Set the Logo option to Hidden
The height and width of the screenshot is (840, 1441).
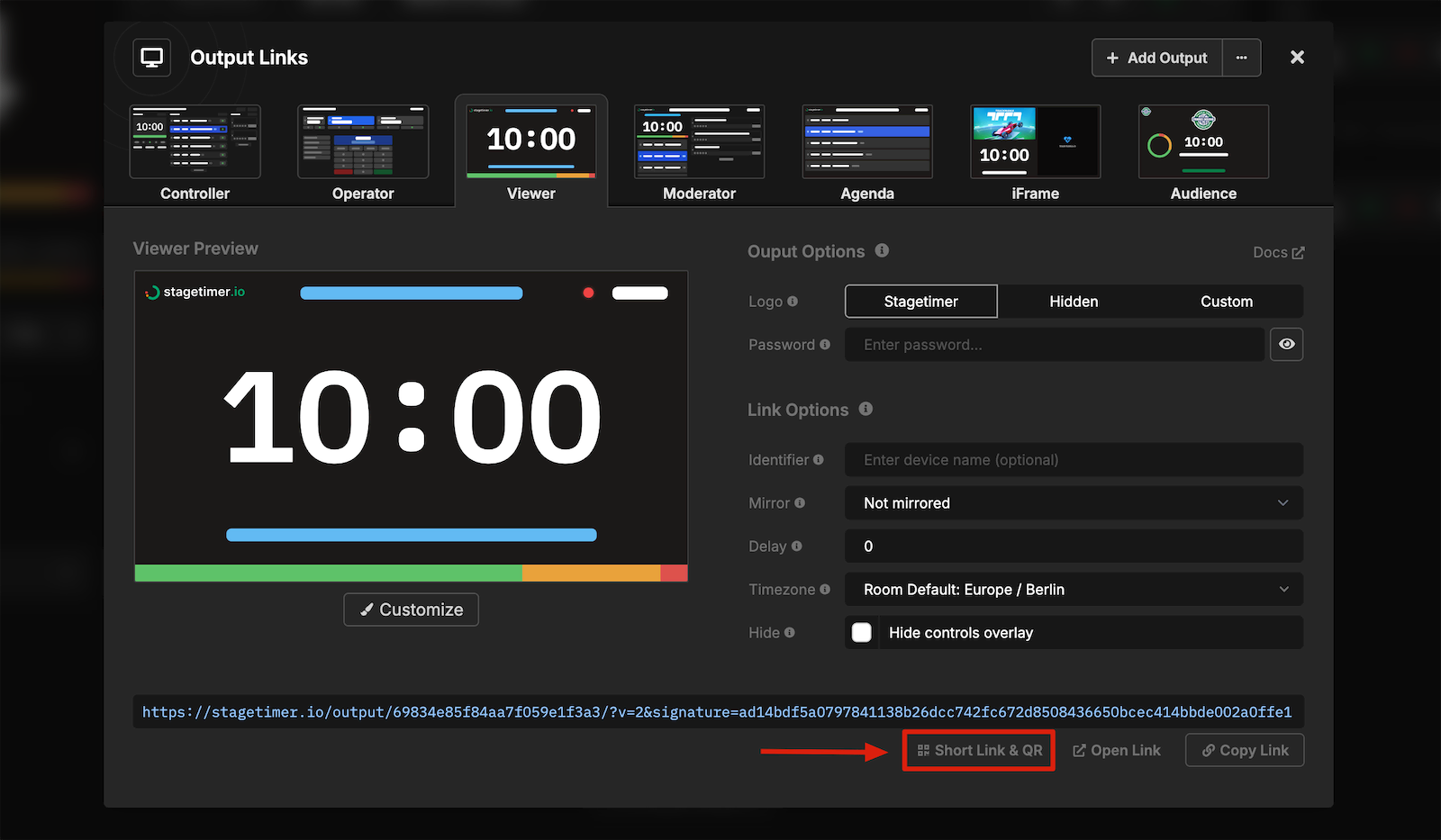pos(1073,301)
